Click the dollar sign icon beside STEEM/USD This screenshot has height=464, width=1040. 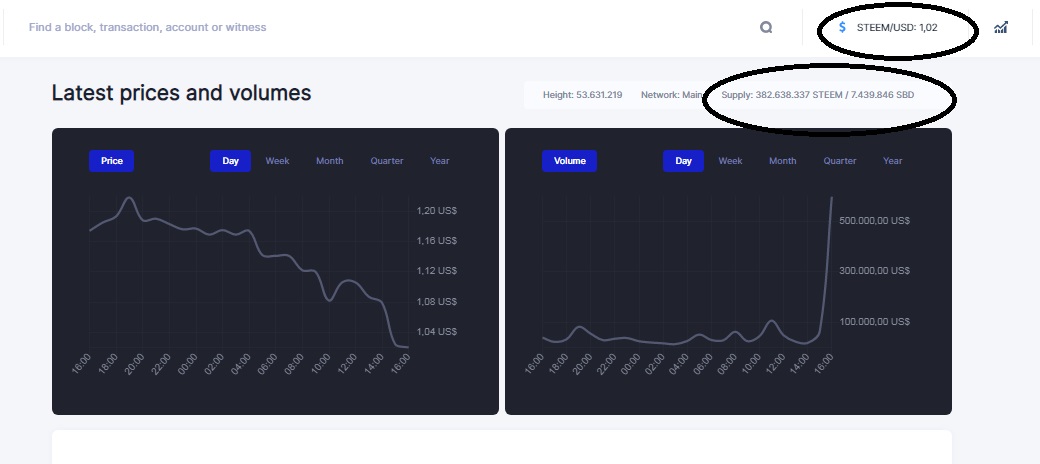[x=842, y=27]
